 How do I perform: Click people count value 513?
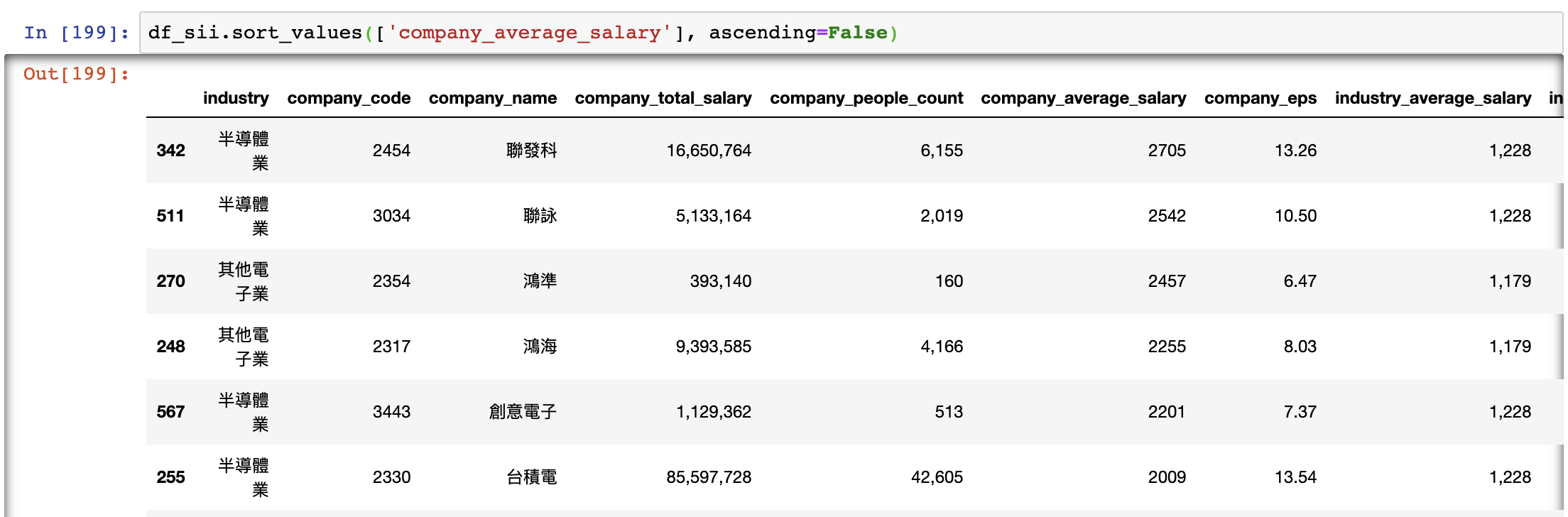(x=949, y=412)
